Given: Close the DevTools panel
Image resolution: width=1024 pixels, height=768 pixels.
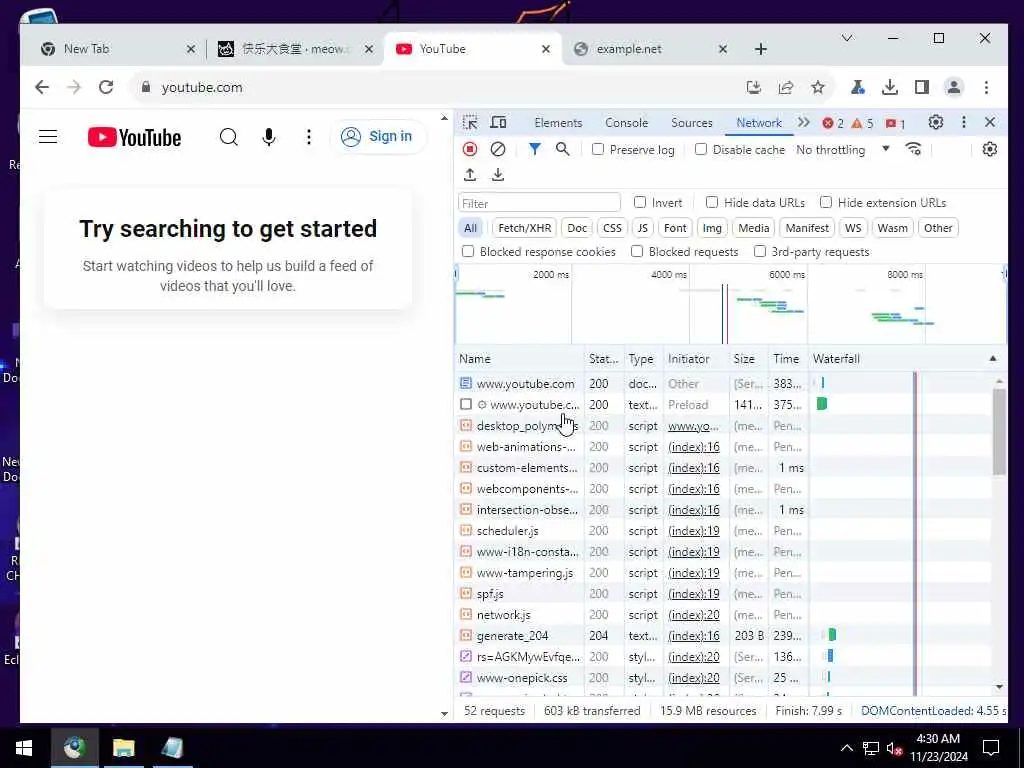Looking at the screenshot, I should click(990, 122).
